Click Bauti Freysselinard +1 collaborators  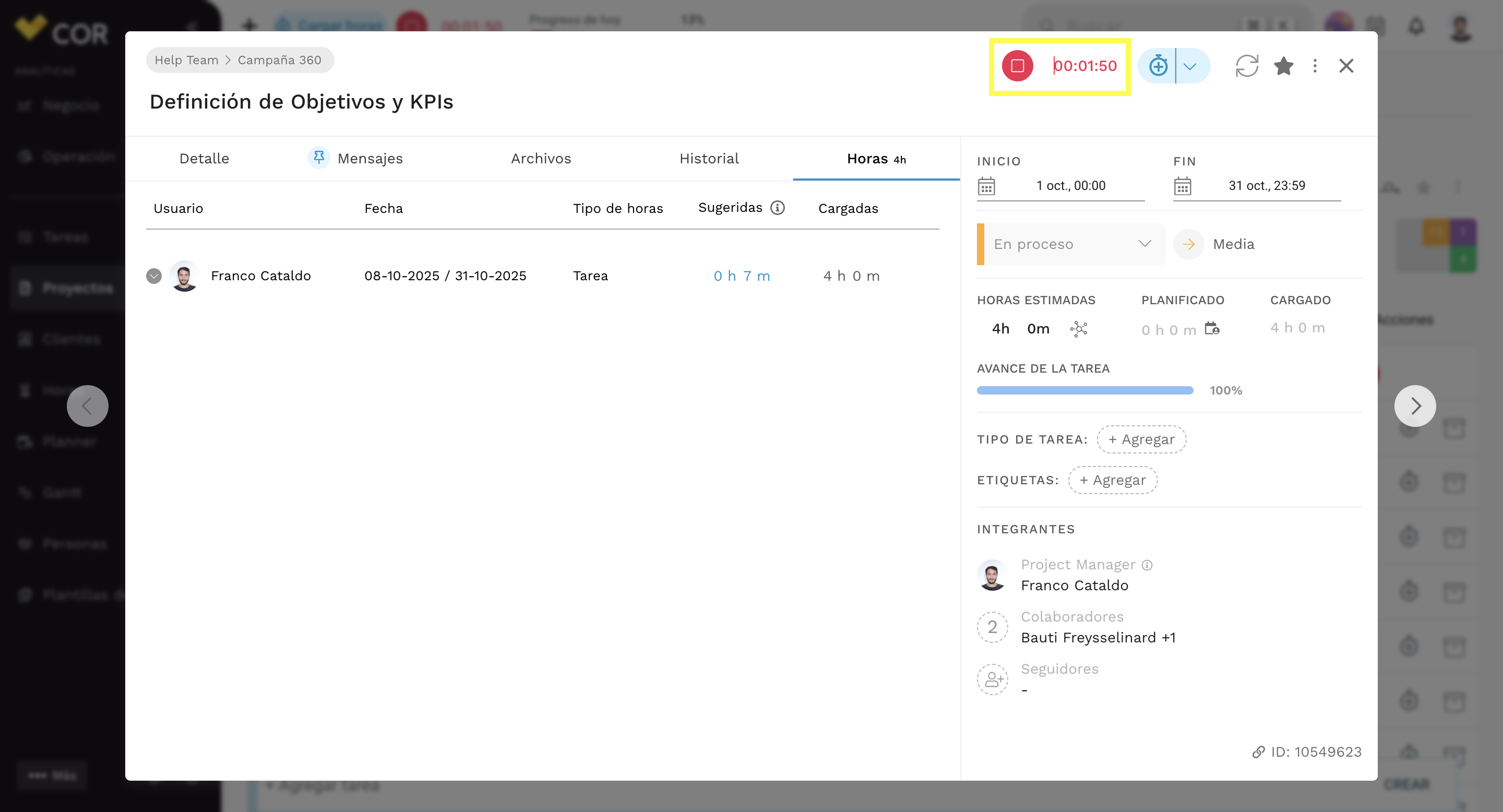pyautogui.click(x=1098, y=638)
